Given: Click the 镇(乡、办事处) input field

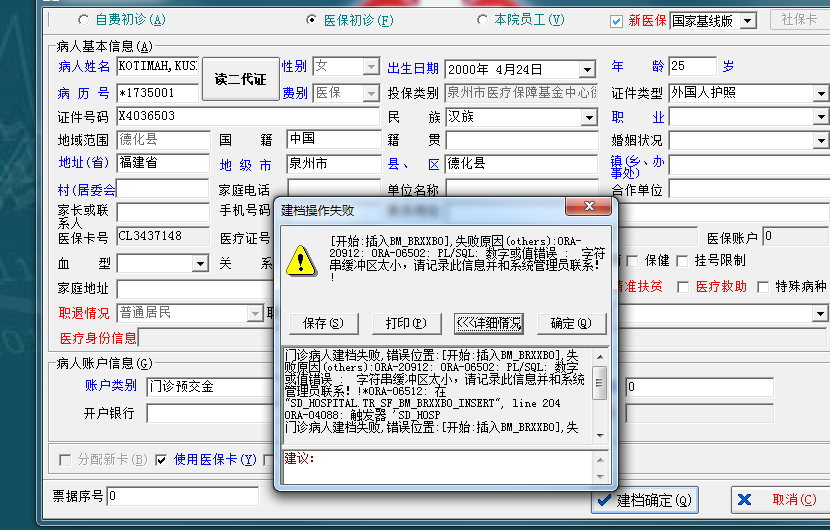Looking at the screenshot, I should (x=749, y=165).
